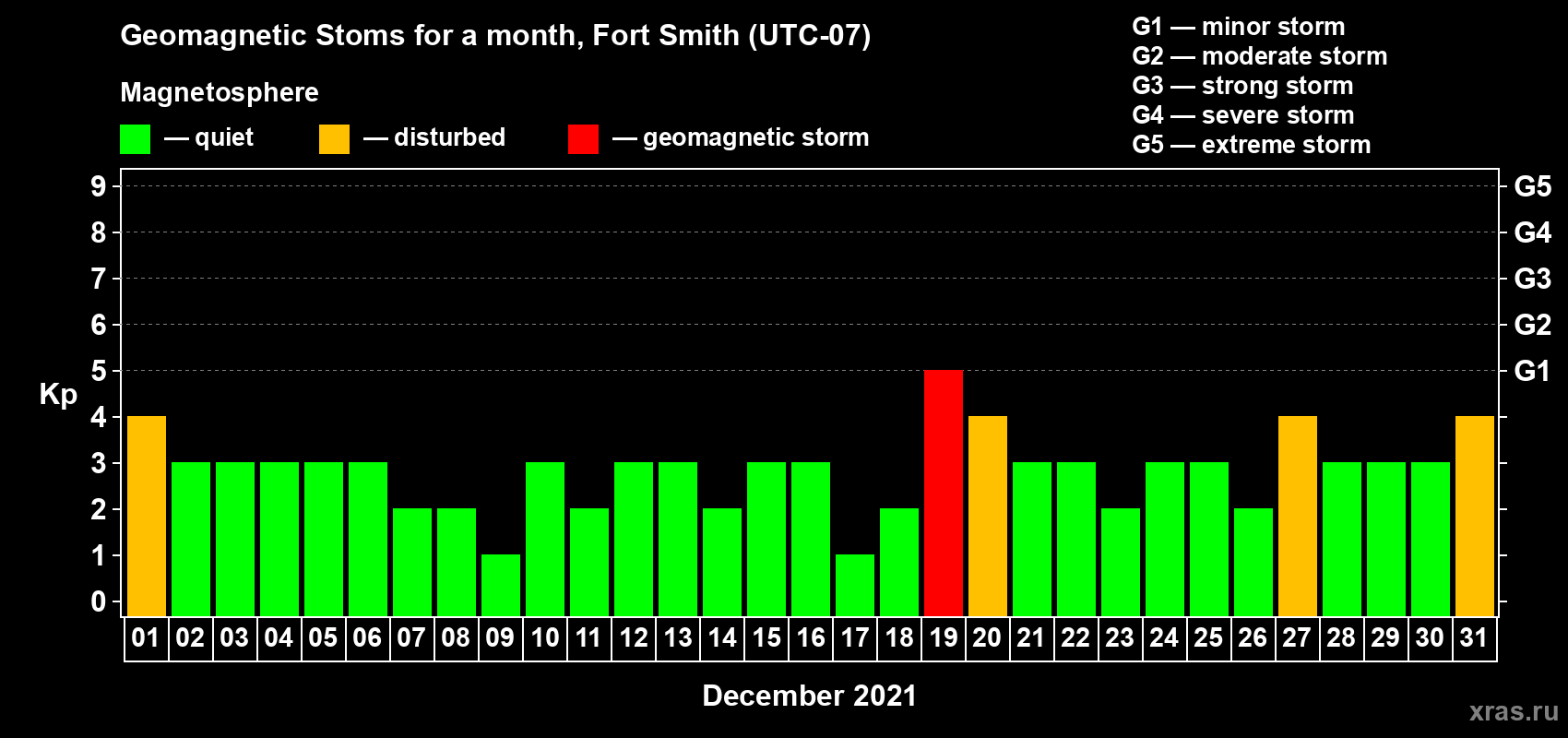The height and width of the screenshot is (738, 1568).
Task: Click the Kp axis value 0
Action: (x=99, y=601)
